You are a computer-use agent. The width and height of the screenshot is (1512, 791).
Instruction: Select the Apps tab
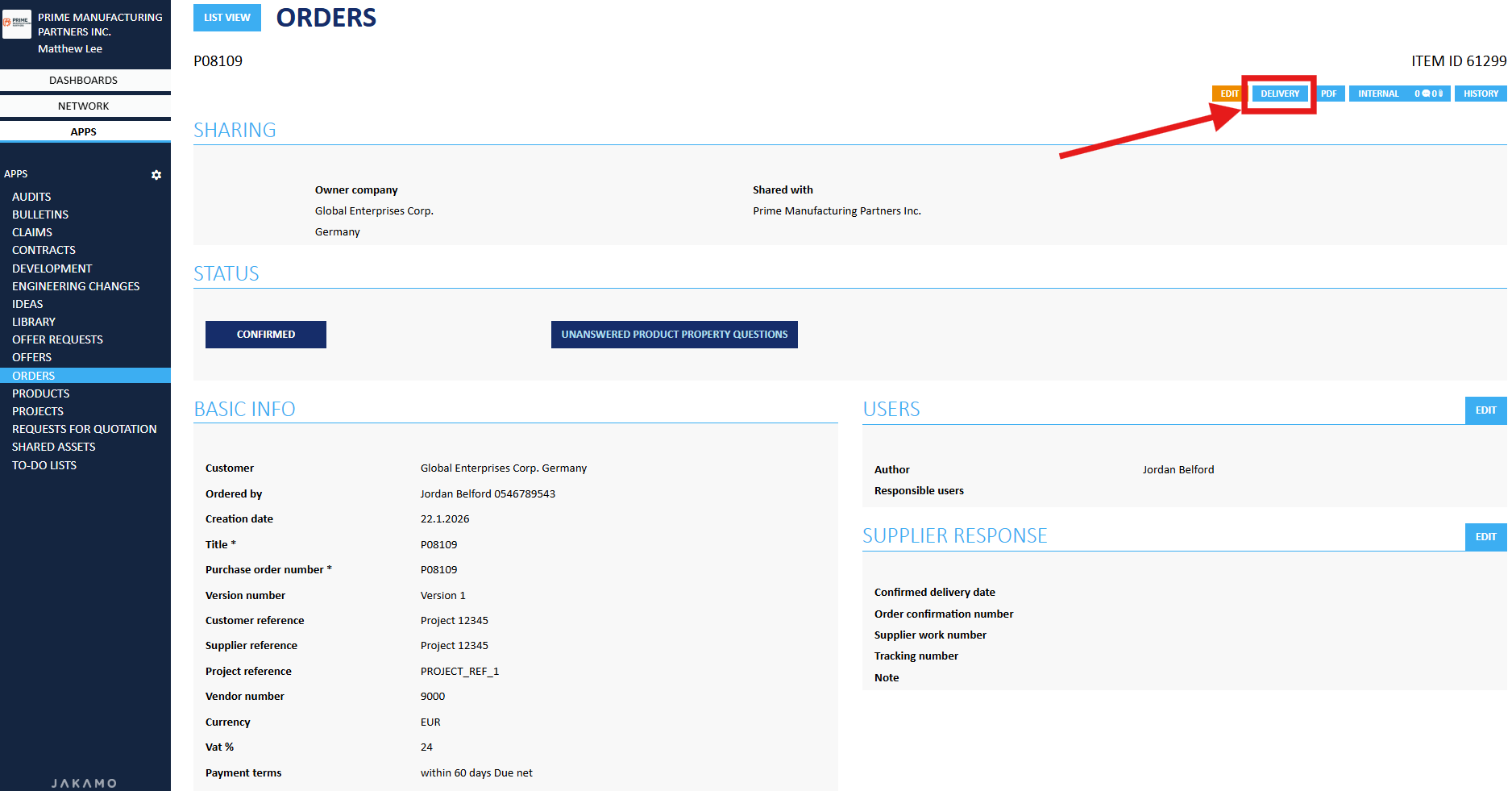pos(84,131)
